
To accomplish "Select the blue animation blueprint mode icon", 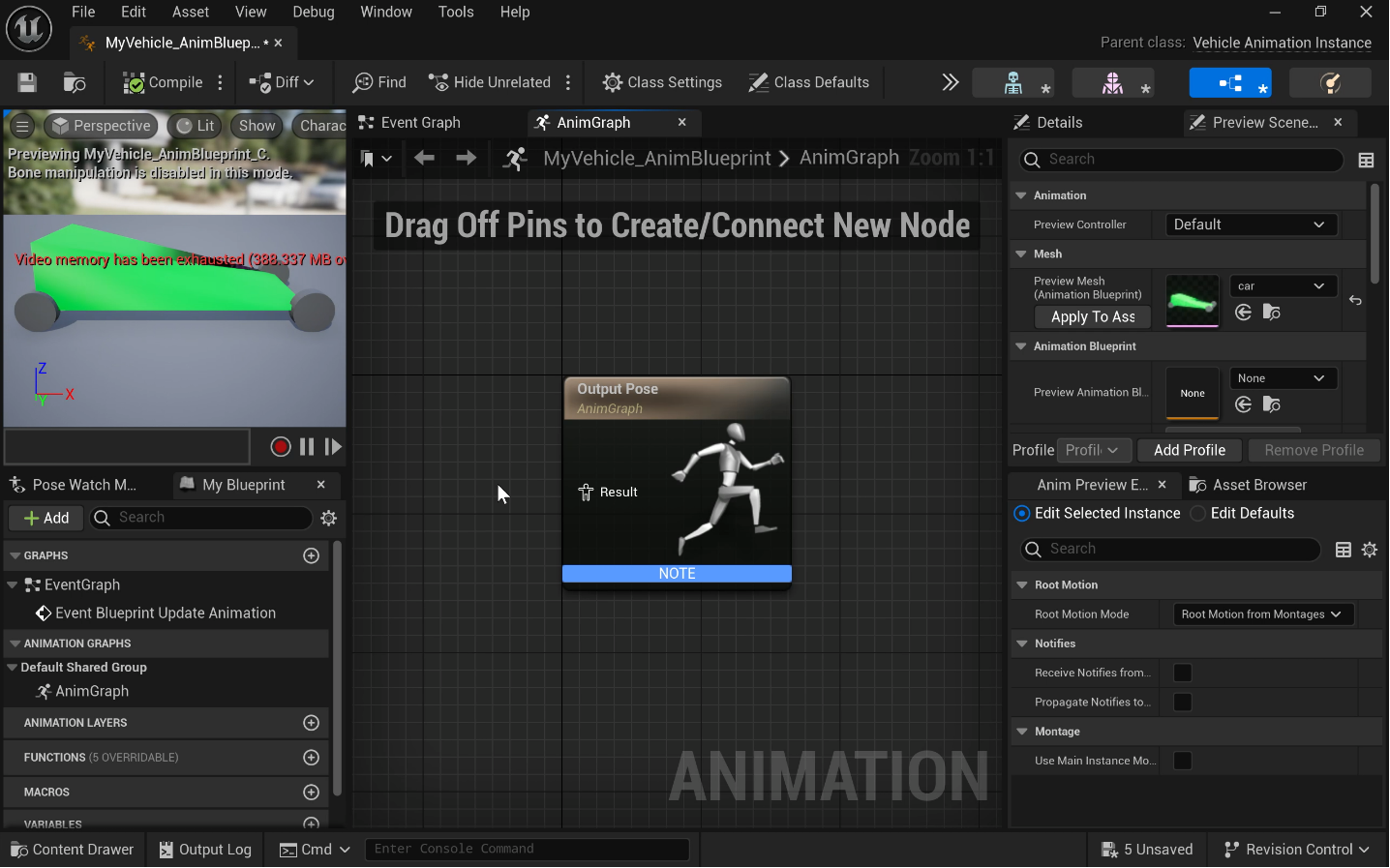I will [1230, 83].
